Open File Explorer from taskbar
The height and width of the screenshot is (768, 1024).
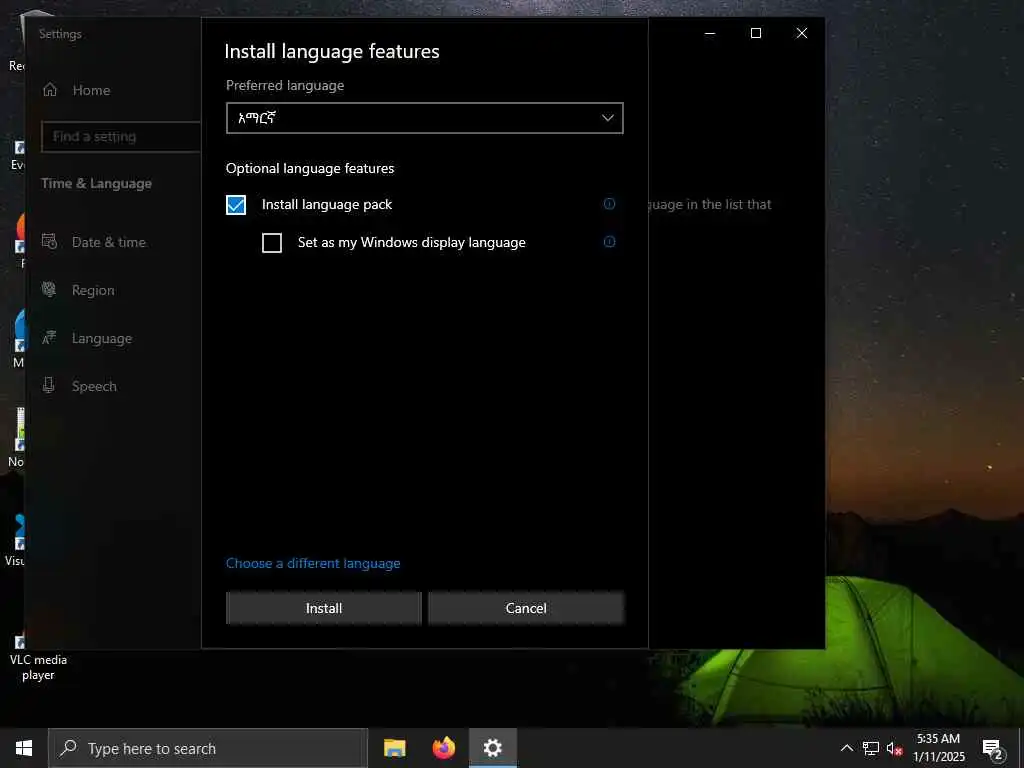pos(394,748)
